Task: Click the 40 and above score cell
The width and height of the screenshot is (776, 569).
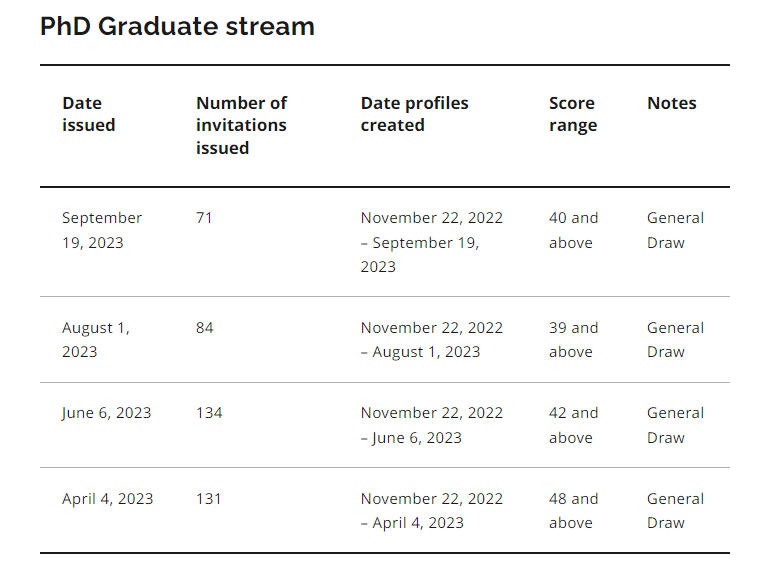Action: (573, 230)
